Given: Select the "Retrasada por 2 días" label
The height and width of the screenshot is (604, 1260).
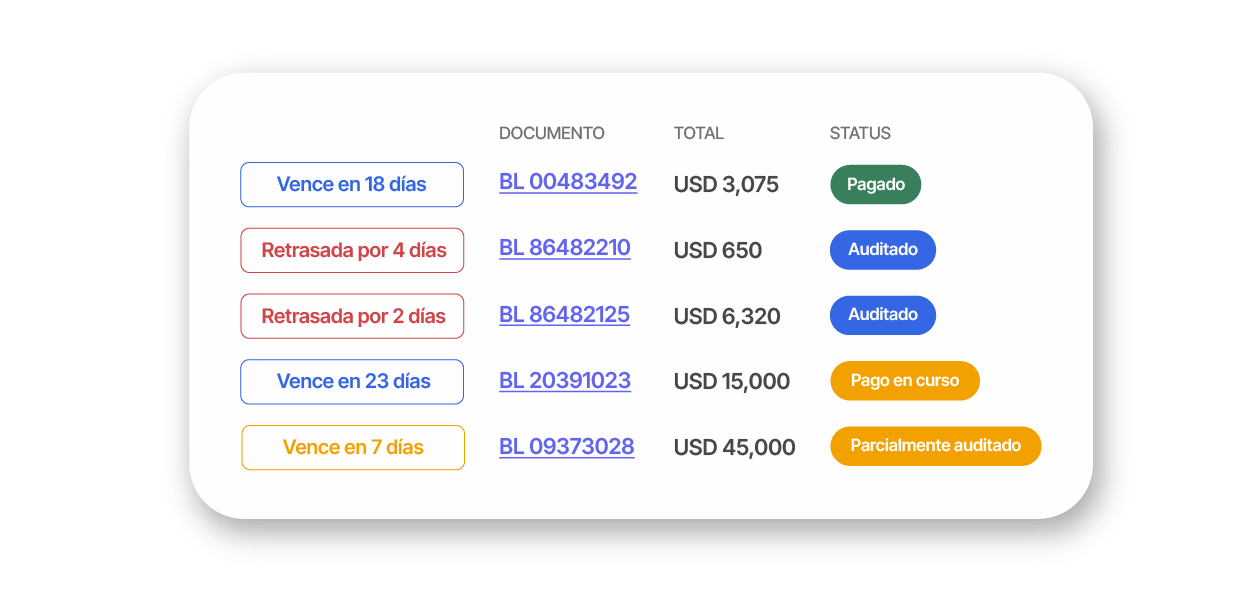Looking at the screenshot, I should click(352, 316).
